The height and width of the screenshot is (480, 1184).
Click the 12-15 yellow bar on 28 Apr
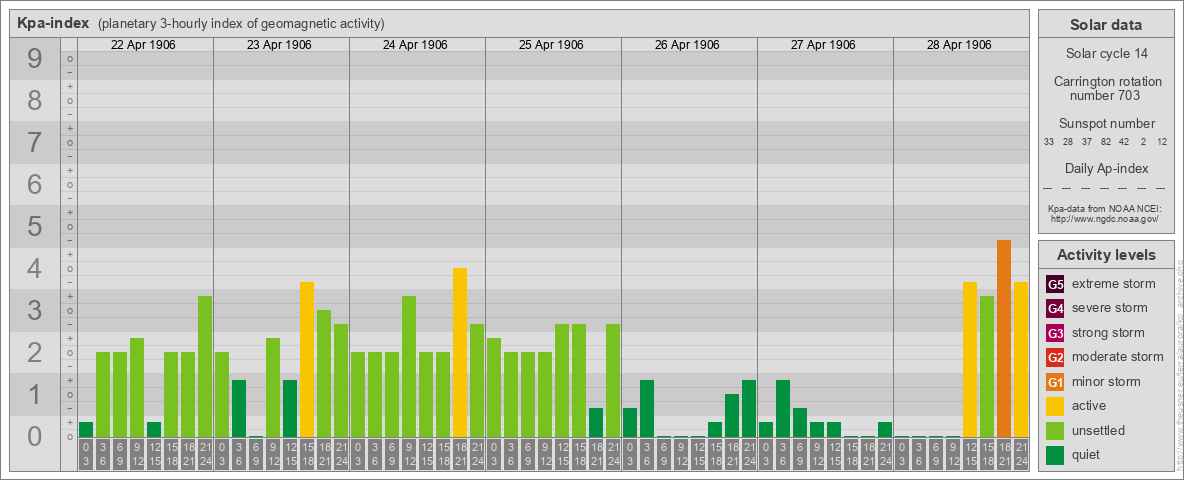click(x=970, y=360)
